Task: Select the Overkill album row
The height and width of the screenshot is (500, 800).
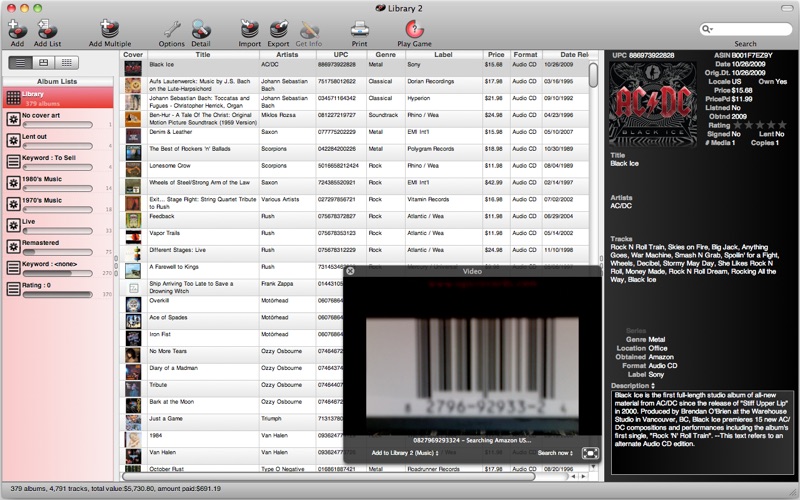Action: (232, 304)
